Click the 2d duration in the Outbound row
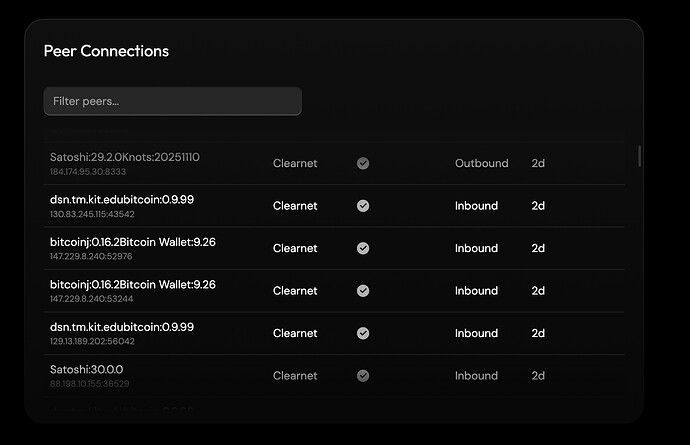Image resolution: width=690 pixels, height=445 pixels. (x=538, y=163)
